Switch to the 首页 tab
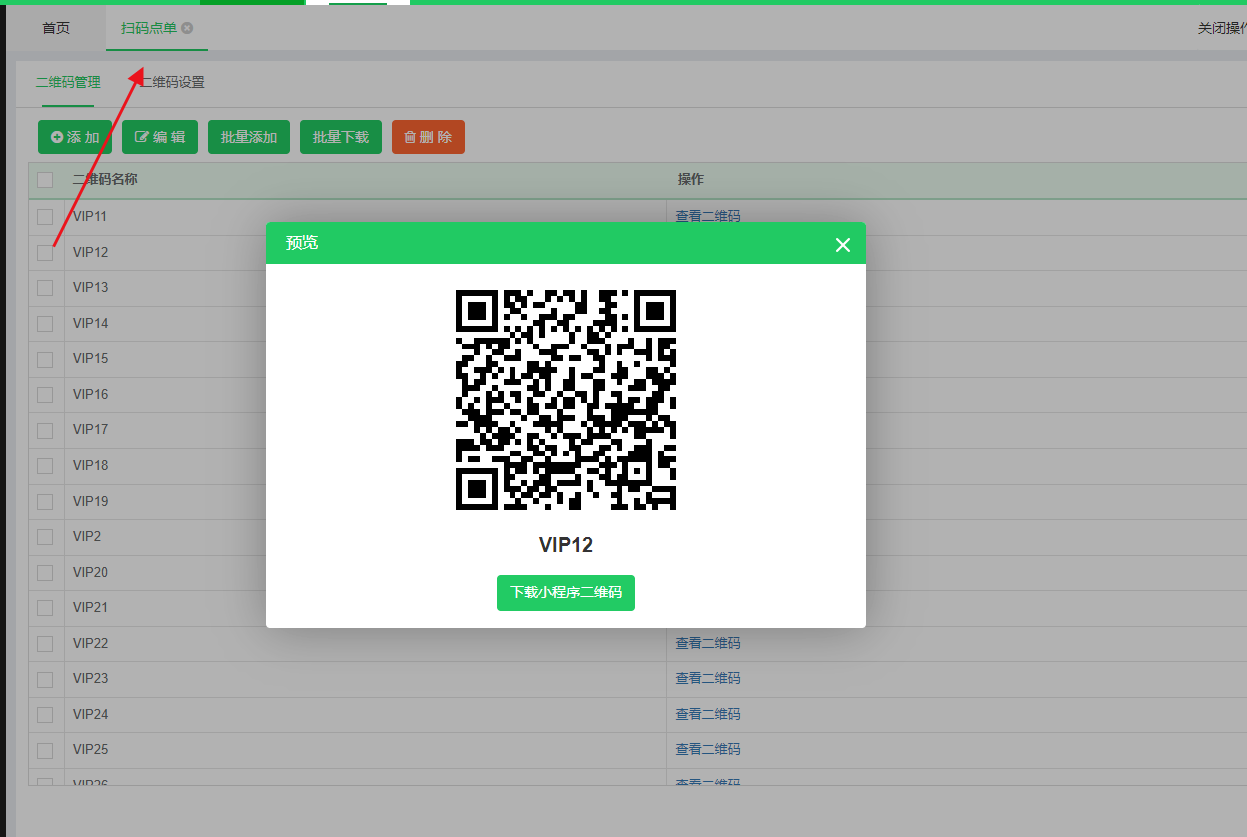This screenshot has width=1247, height=837. (x=56, y=28)
